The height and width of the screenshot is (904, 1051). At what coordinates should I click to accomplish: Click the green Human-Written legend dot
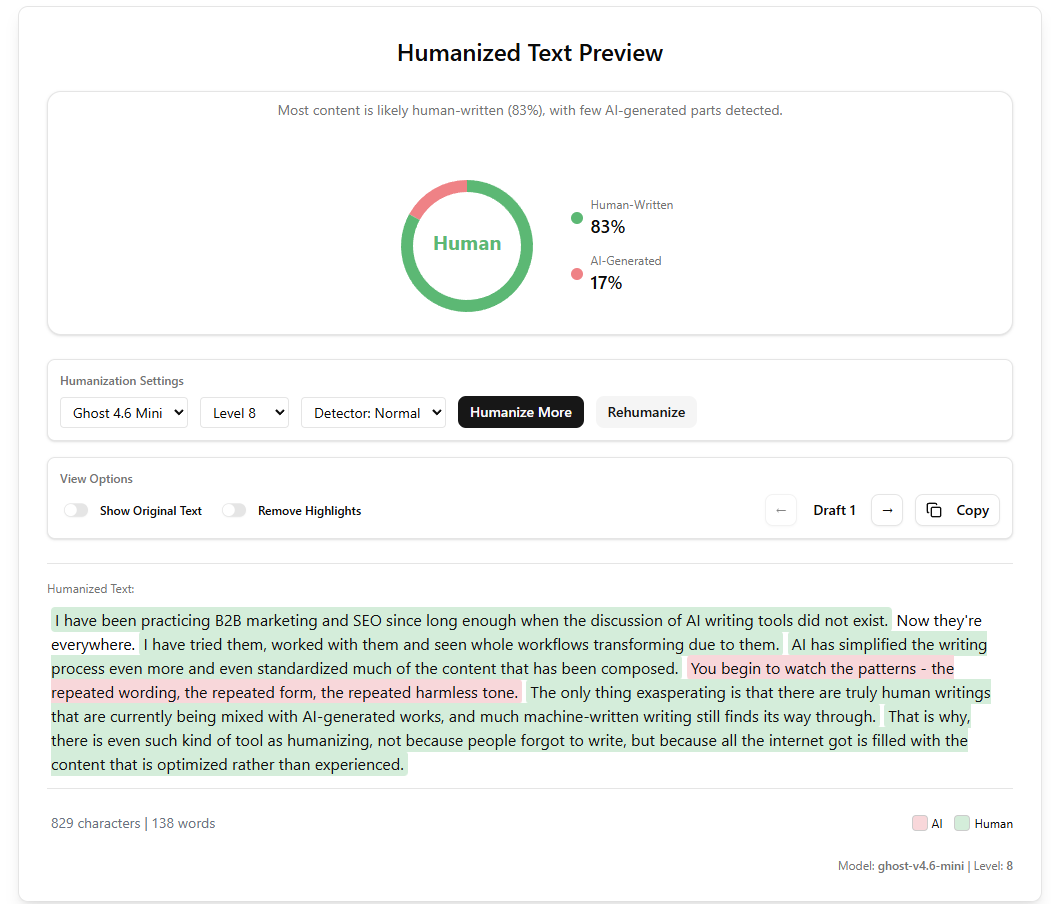(x=575, y=217)
